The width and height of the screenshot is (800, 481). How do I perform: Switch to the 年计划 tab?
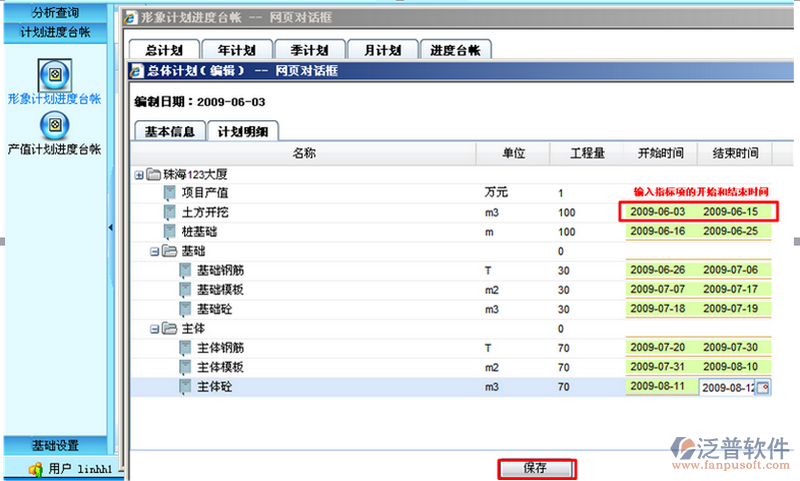point(237,50)
